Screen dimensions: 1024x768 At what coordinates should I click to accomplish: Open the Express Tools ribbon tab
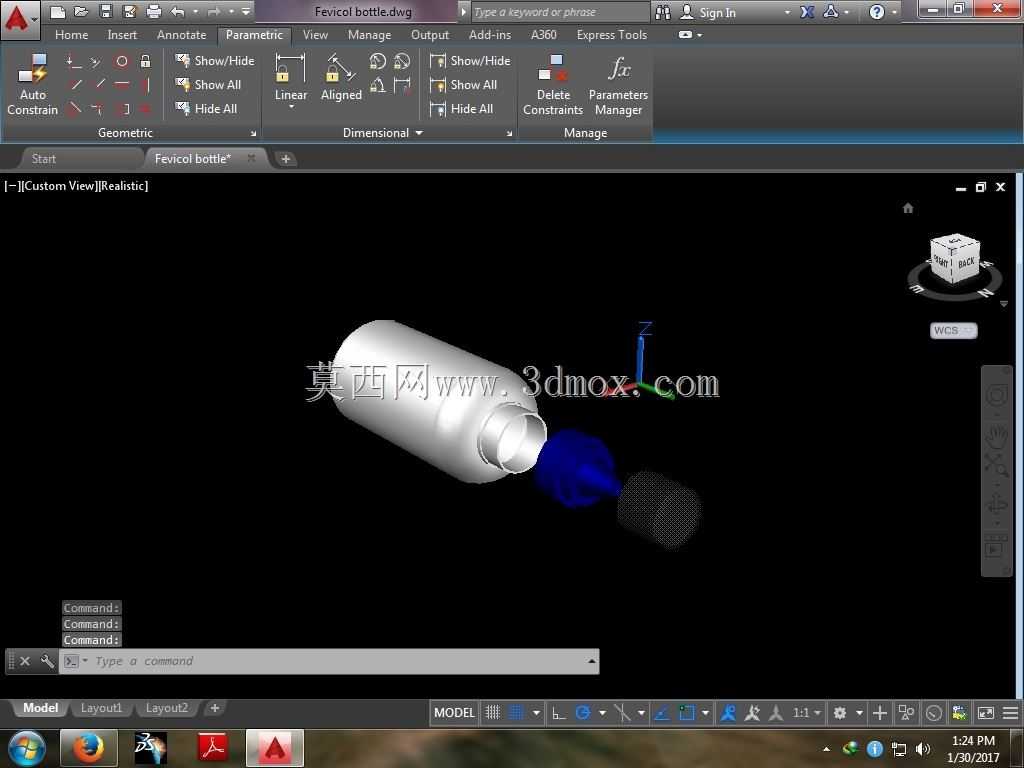(x=611, y=35)
